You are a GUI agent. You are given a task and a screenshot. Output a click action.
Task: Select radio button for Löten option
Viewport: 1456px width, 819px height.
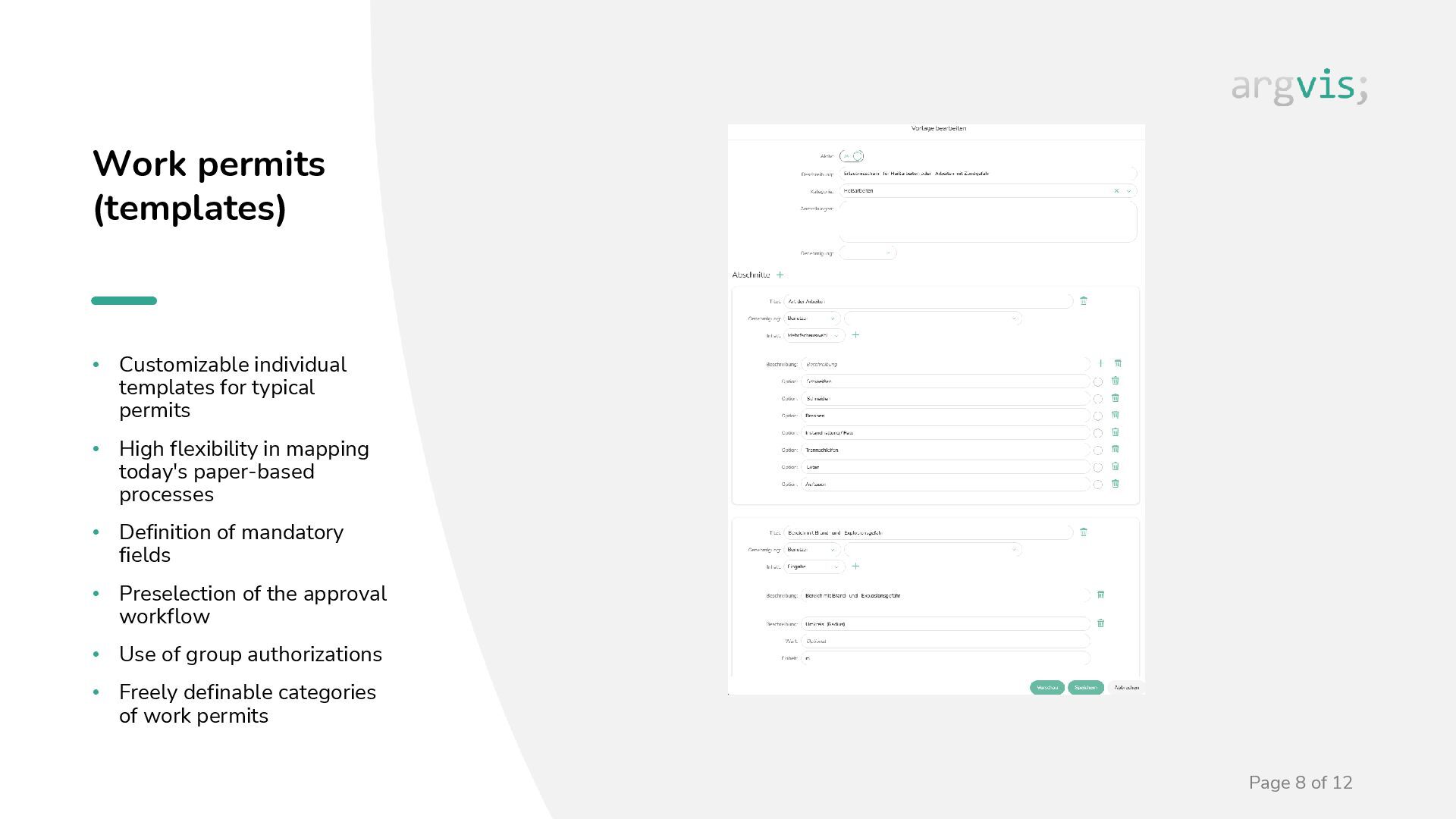[x=1097, y=467]
